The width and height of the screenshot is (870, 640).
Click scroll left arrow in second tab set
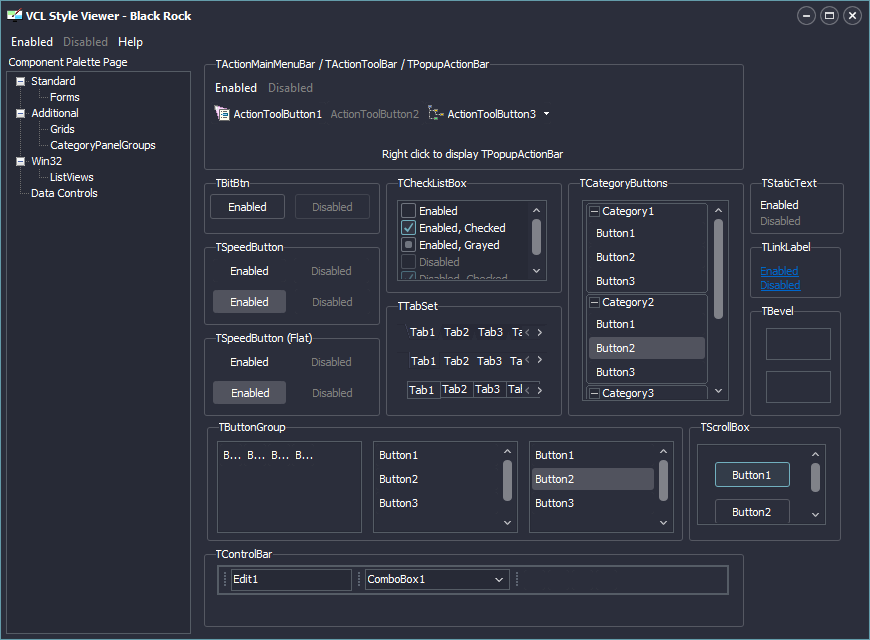point(528,360)
